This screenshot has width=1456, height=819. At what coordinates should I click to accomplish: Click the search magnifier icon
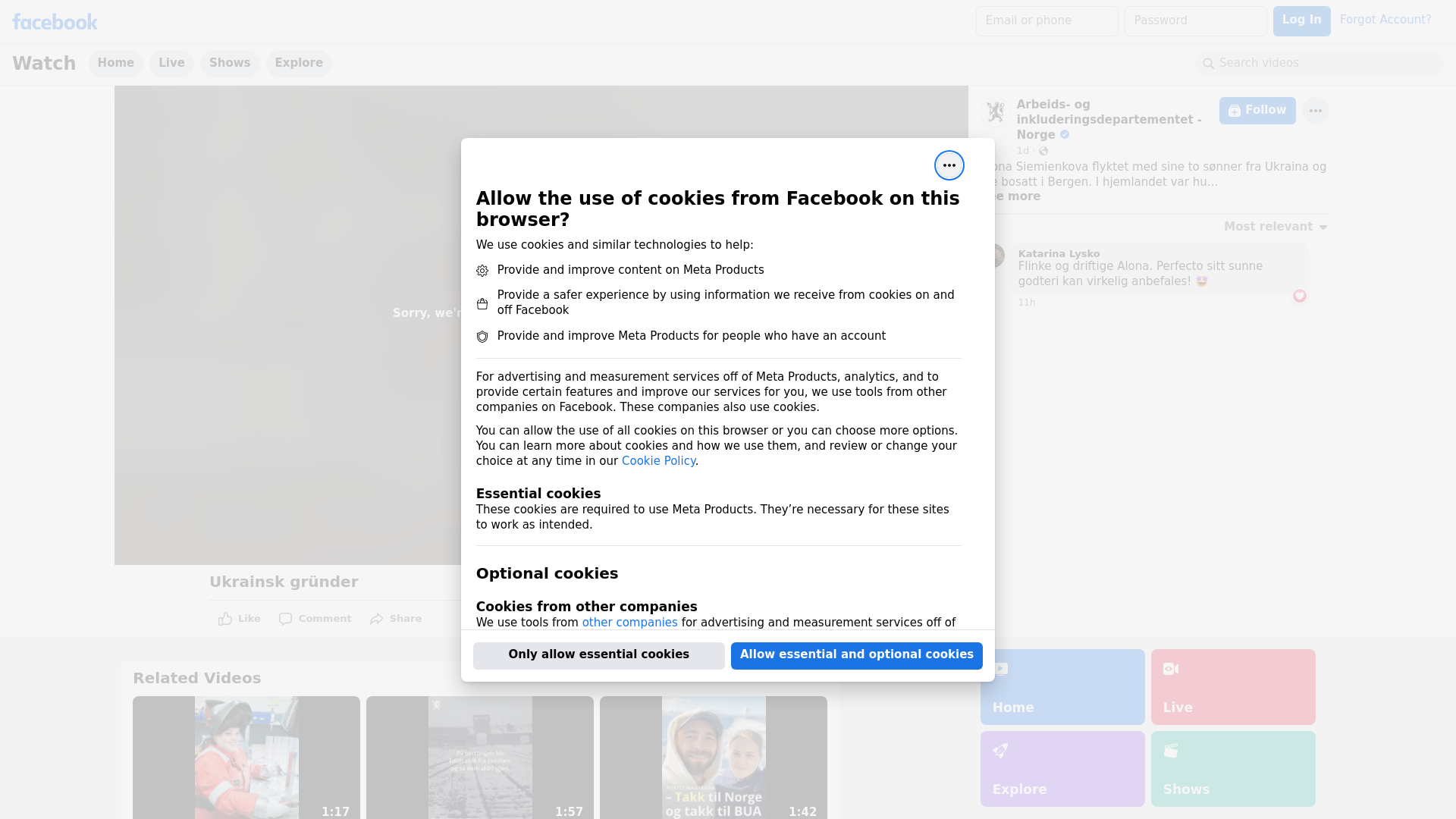tap(1209, 64)
